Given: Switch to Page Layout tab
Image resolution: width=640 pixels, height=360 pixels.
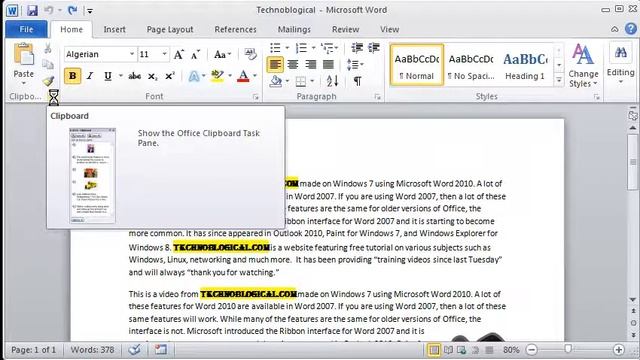Looking at the screenshot, I should point(170,29).
